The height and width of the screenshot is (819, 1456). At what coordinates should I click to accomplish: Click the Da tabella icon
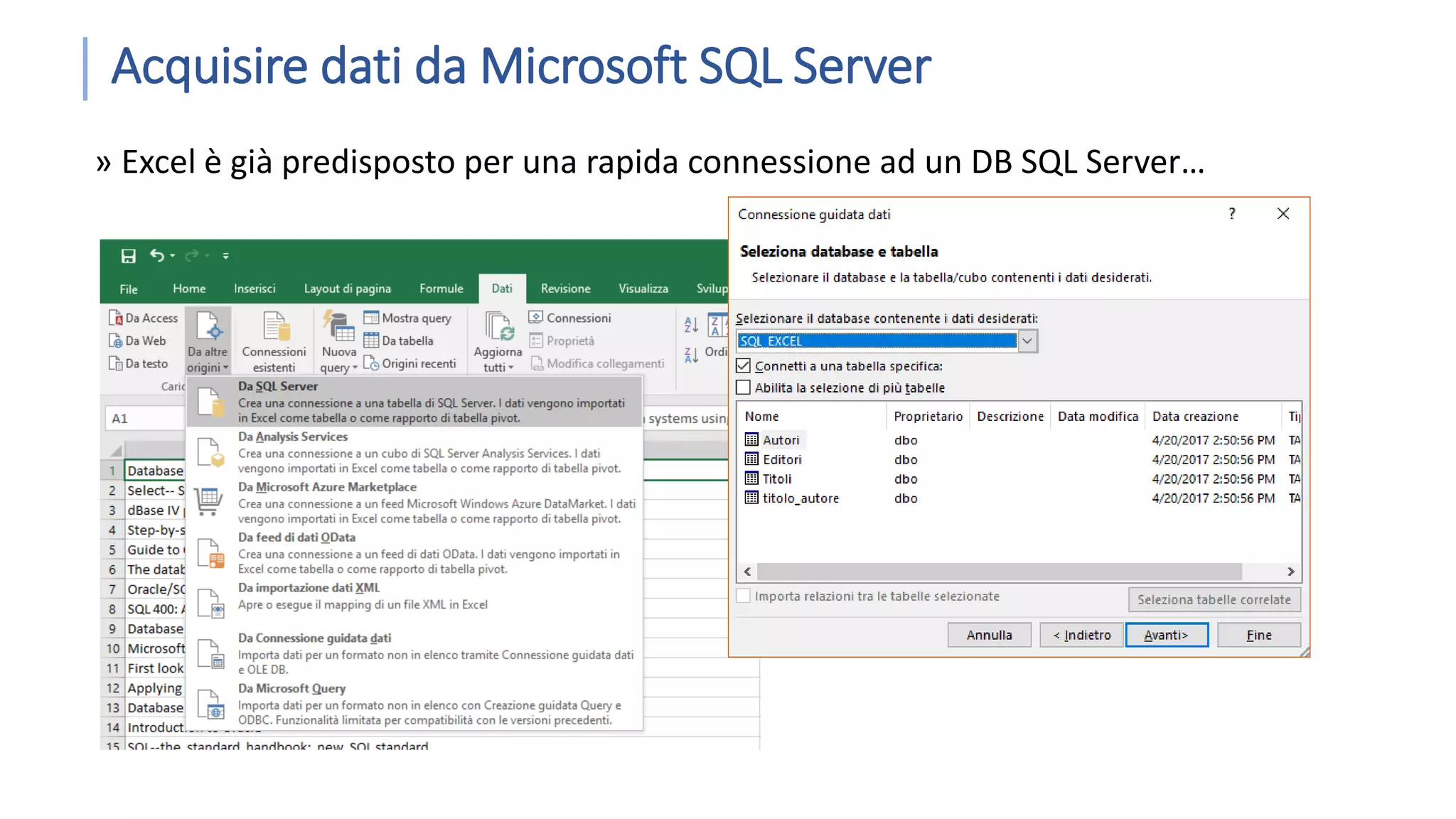click(x=371, y=341)
